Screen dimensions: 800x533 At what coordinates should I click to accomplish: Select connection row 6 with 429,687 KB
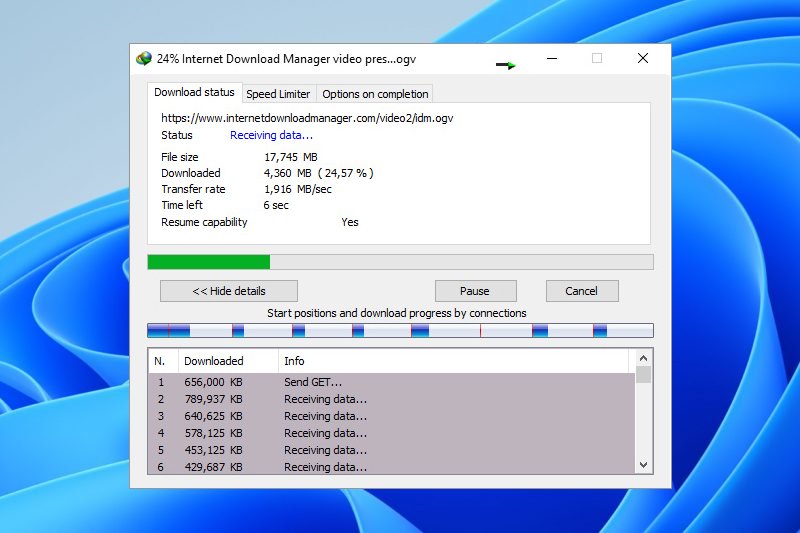point(391,467)
